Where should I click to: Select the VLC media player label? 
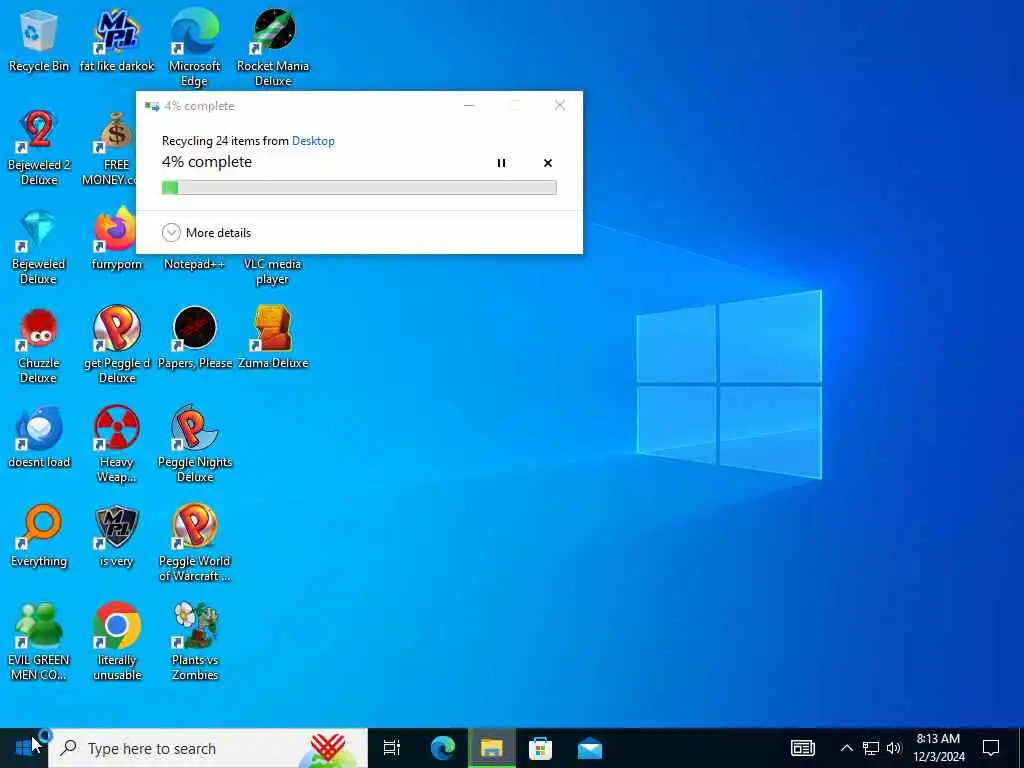pyautogui.click(x=272, y=272)
